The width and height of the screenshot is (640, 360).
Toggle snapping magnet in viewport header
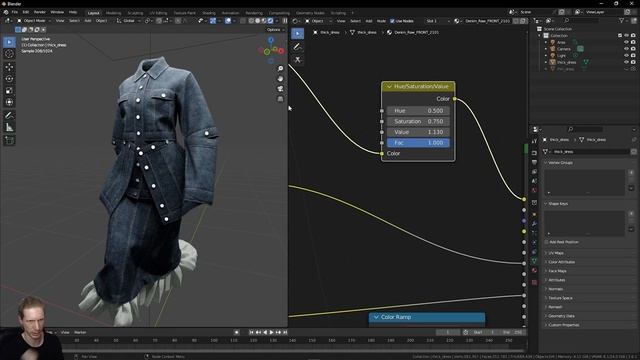click(x=159, y=21)
